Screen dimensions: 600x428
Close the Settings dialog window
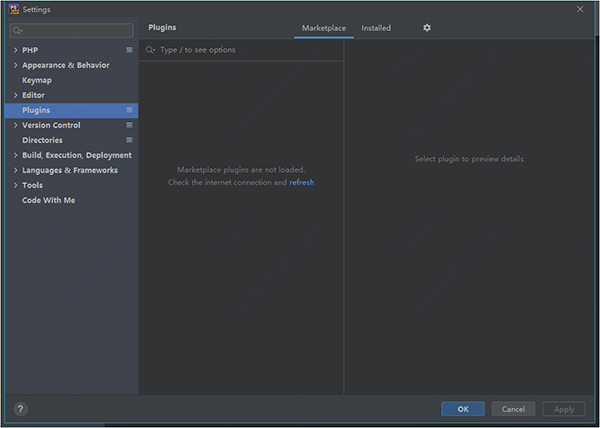581,9
